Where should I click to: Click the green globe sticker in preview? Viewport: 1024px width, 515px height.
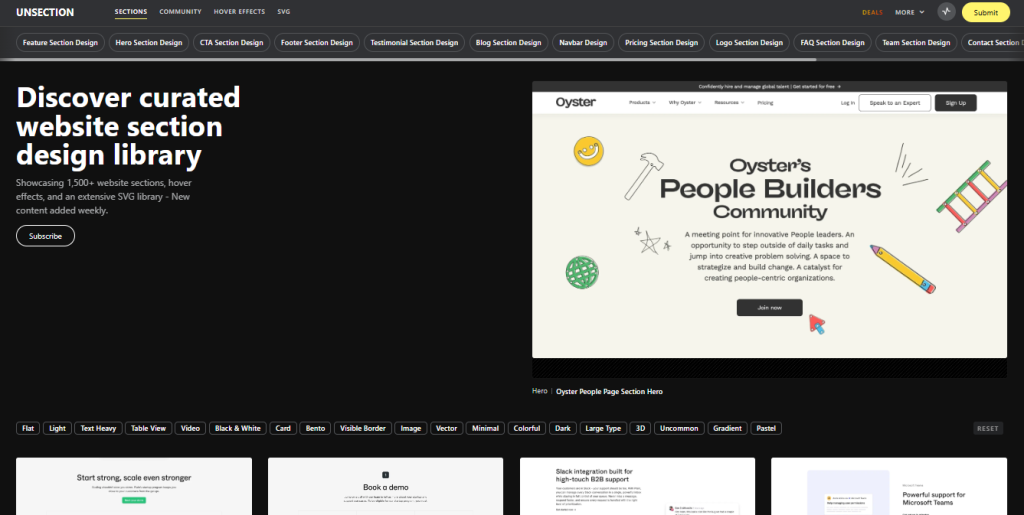click(582, 272)
